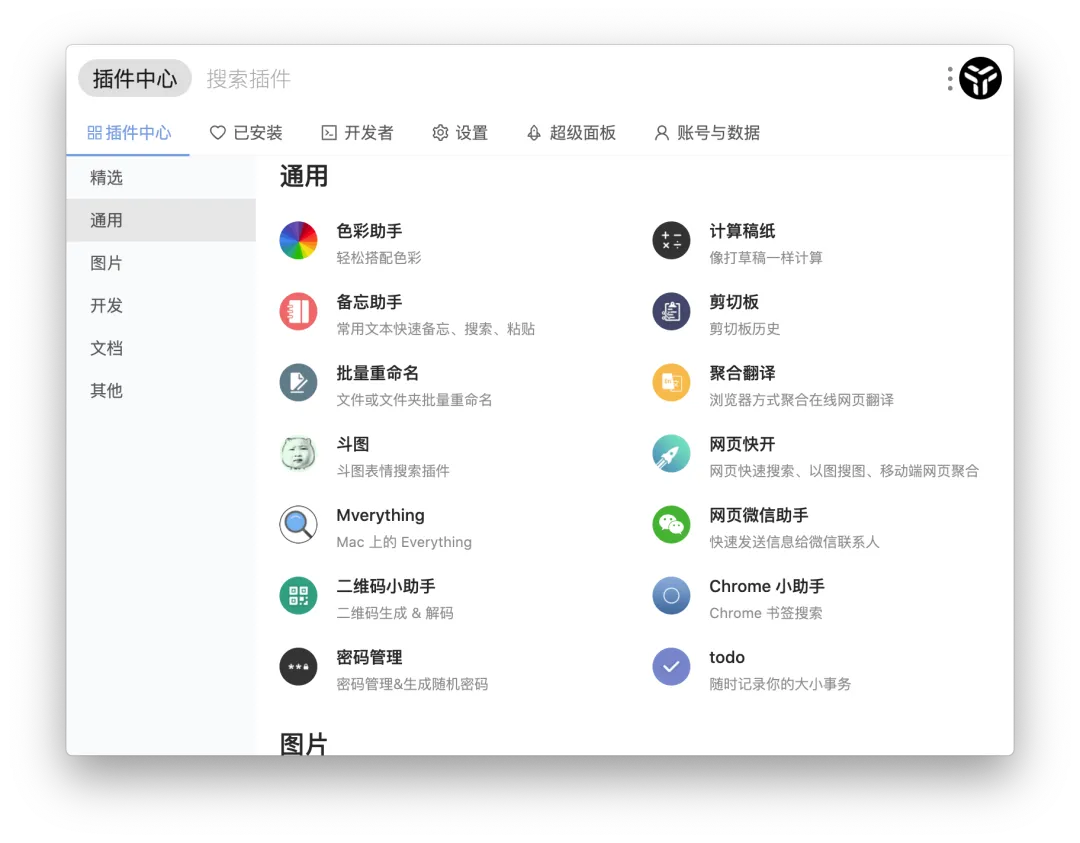Open the 账号与数据 tab
Screen dimensions: 1080x843
click(x=706, y=133)
